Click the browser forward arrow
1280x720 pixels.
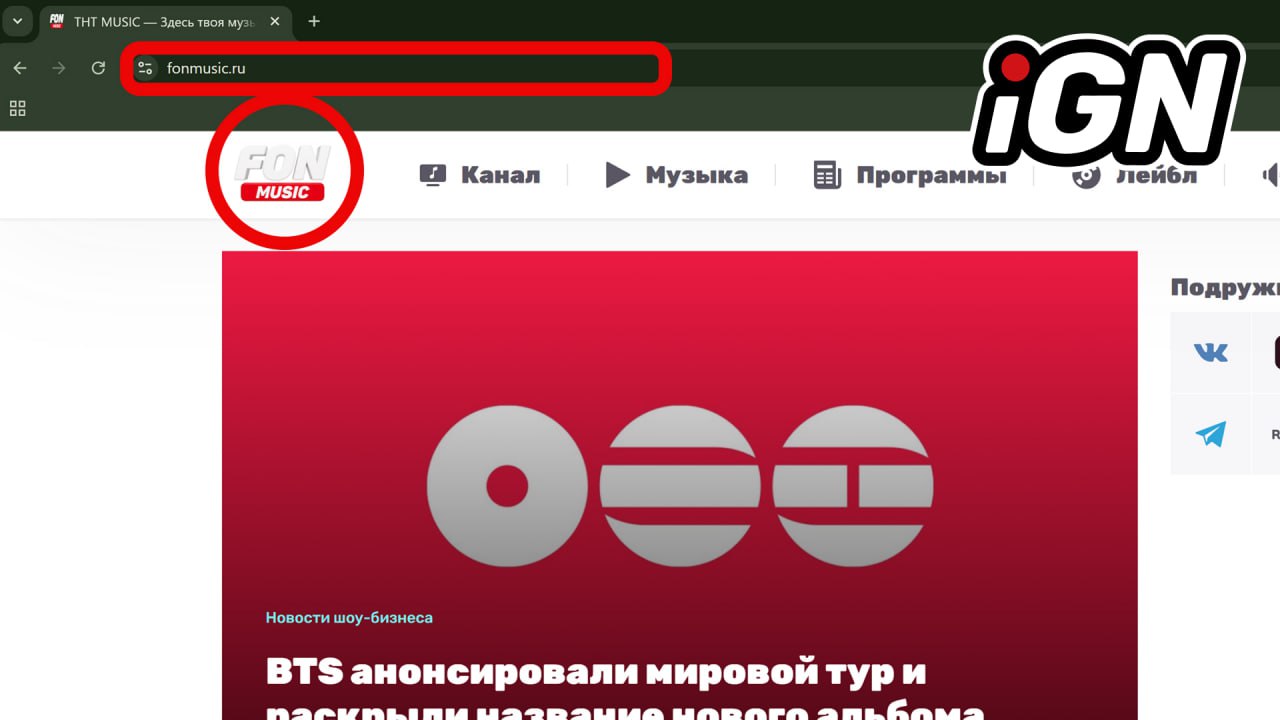[x=59, y=68]
